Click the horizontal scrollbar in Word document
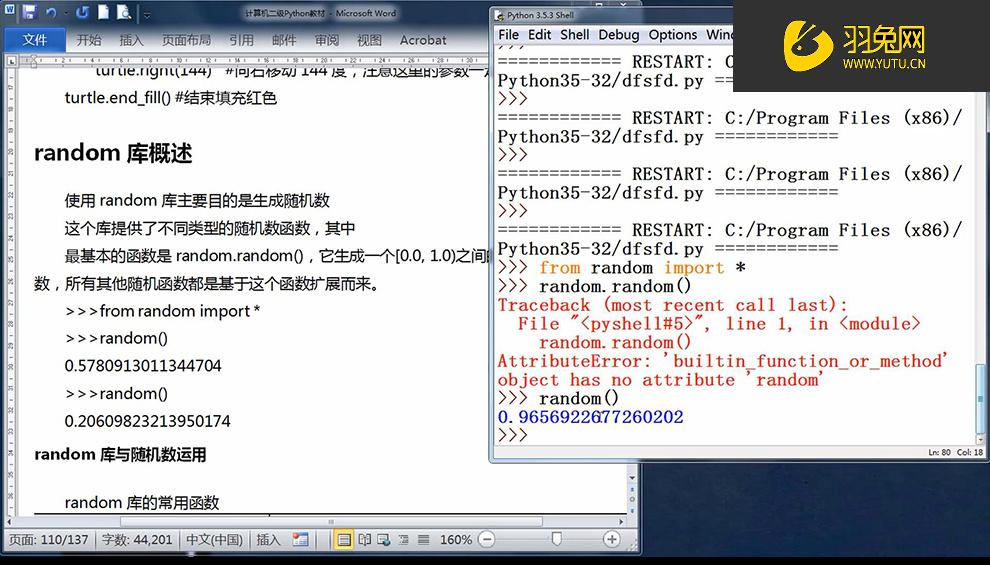 (331, 522)
